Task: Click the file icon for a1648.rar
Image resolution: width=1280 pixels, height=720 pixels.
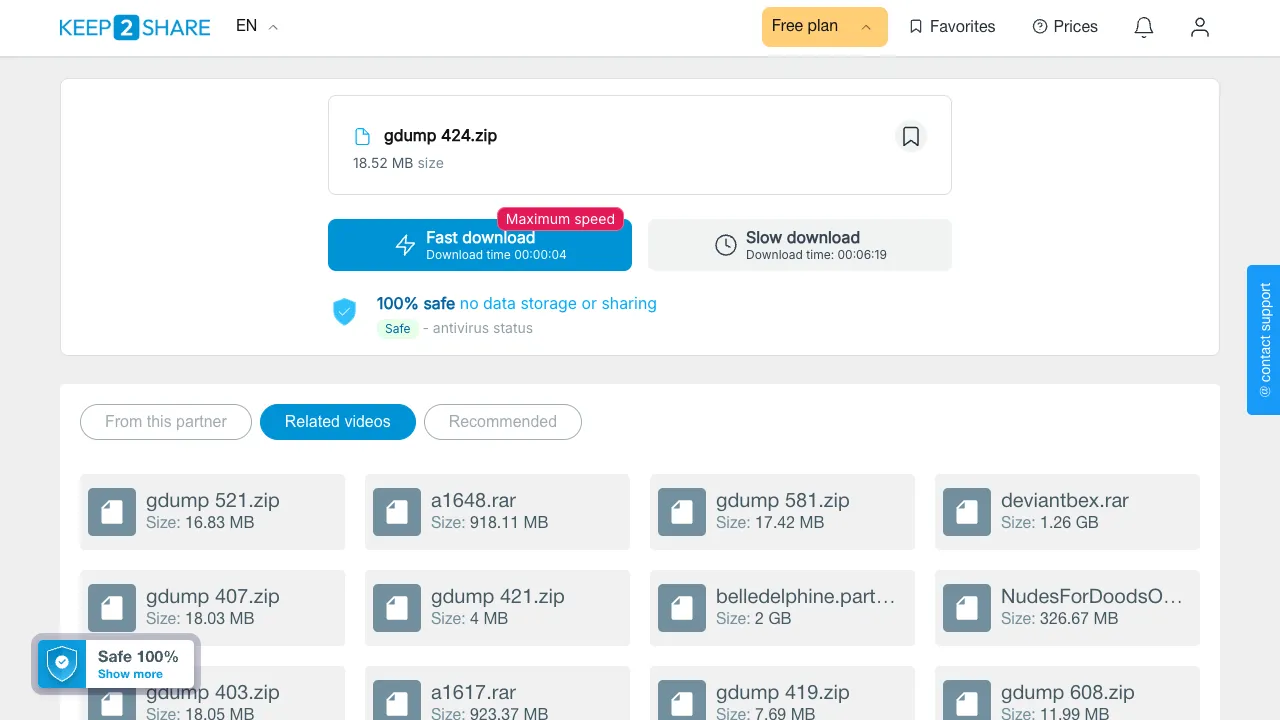Action: click(397, 512)
